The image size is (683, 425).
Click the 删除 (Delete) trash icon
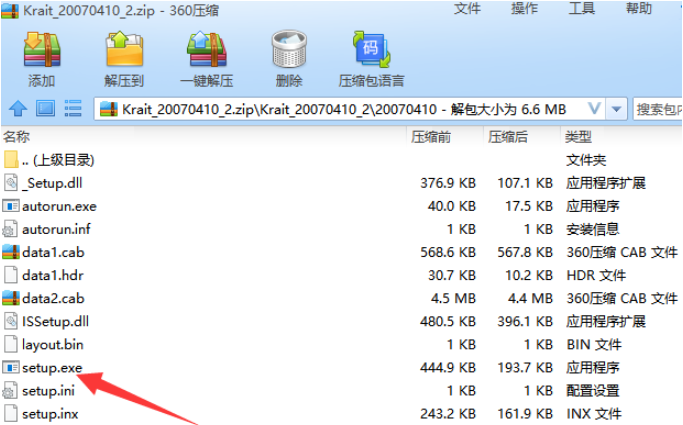point(288,58)
